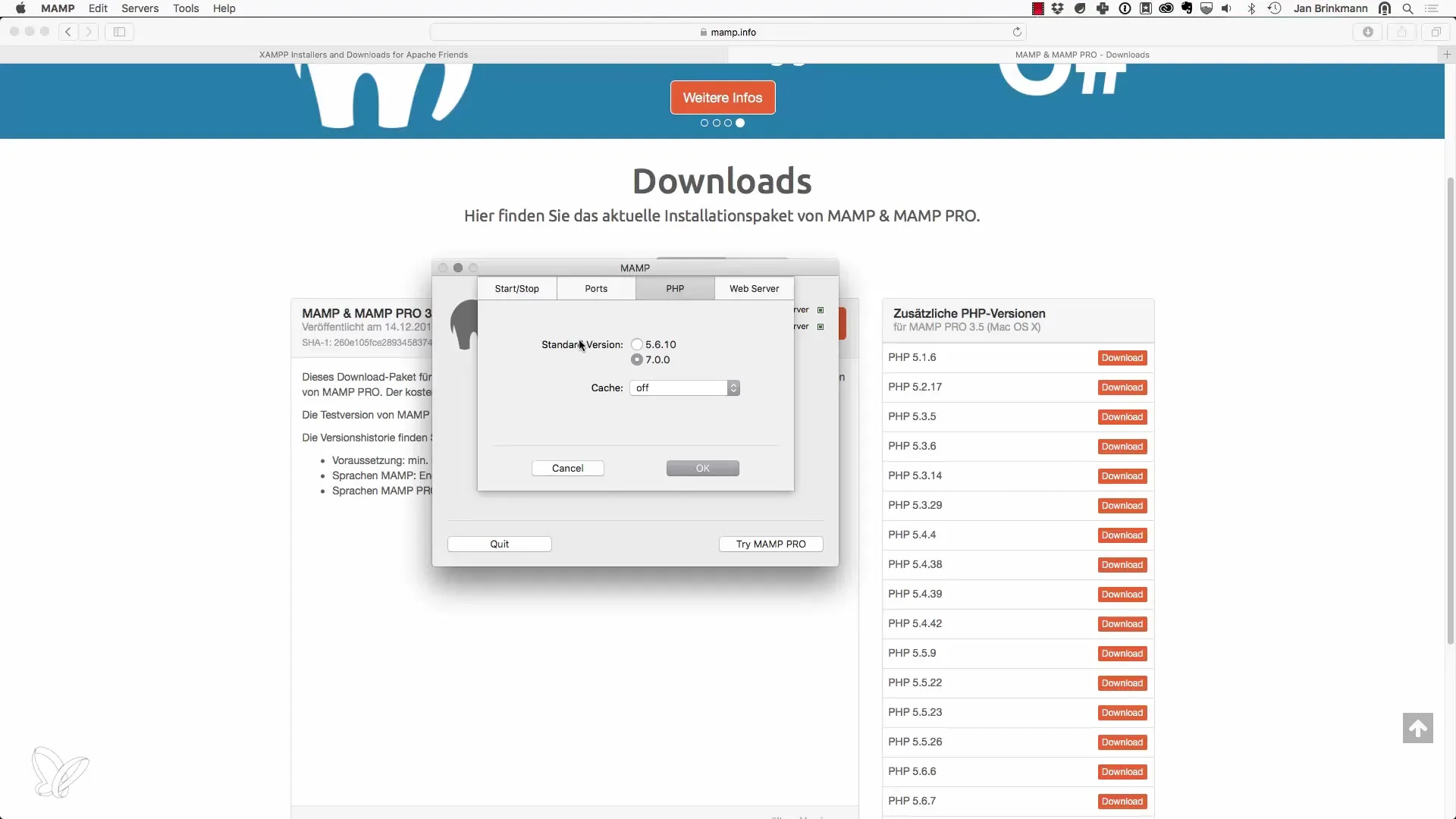Download PHP 5.6.6
This screenshot has height=819, width=1456.
(1122, 772)
